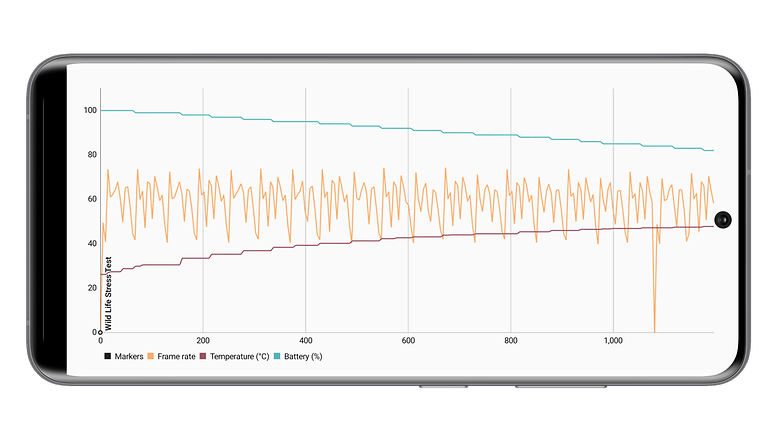Screen dimensions: 782x440
Task: Click the y-axis value 40
Action: 92,243
